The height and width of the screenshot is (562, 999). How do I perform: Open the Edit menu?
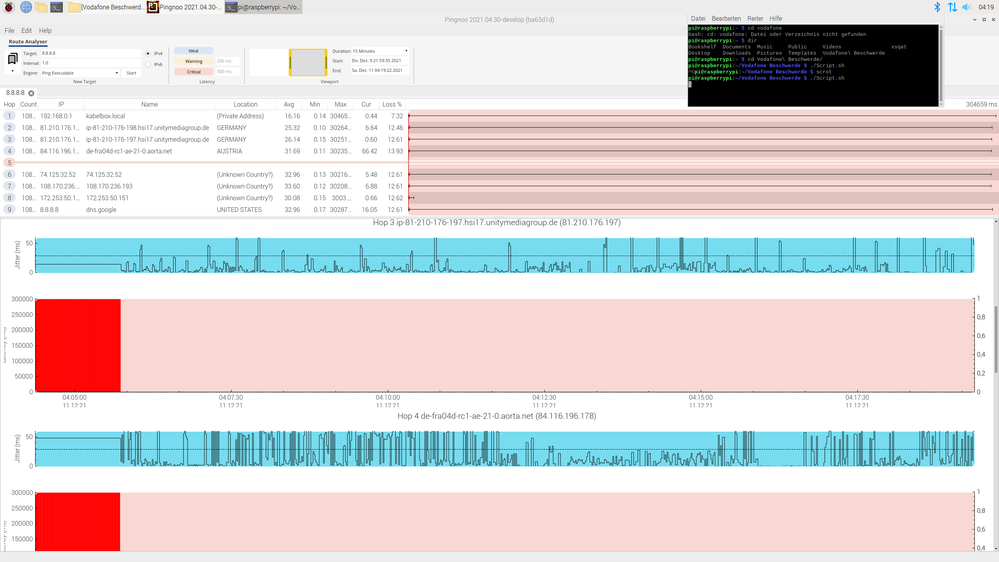26,31
